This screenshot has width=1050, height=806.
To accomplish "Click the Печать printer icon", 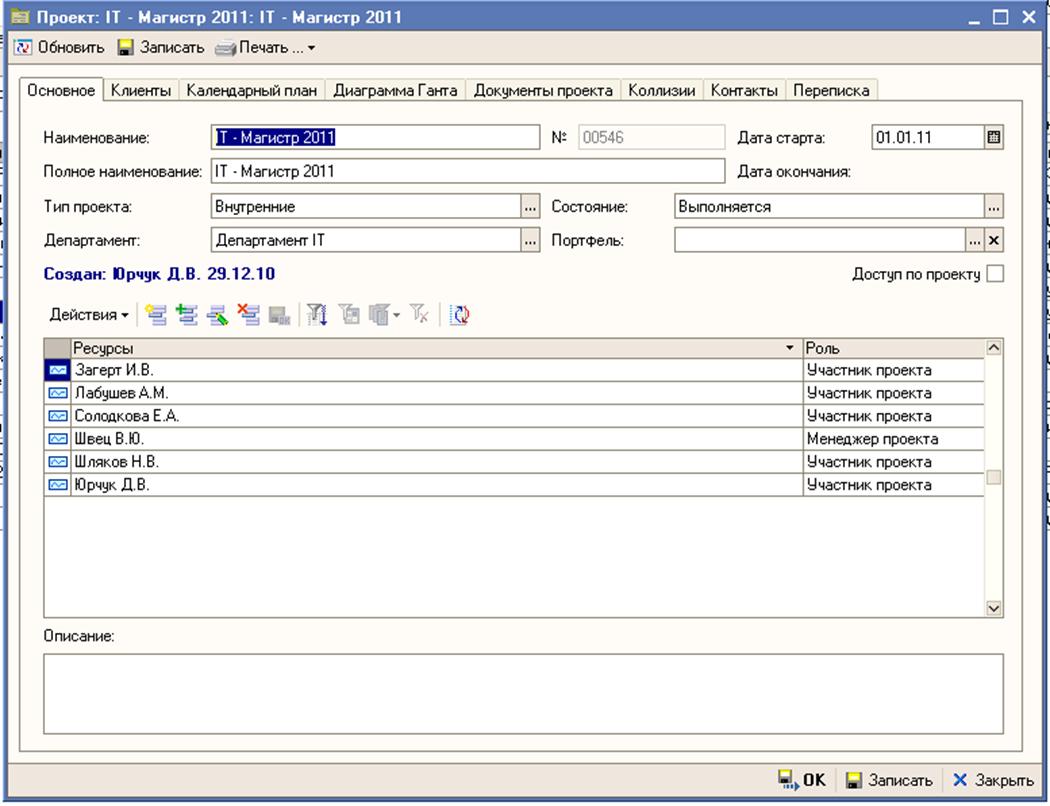I will click(226, 48).
